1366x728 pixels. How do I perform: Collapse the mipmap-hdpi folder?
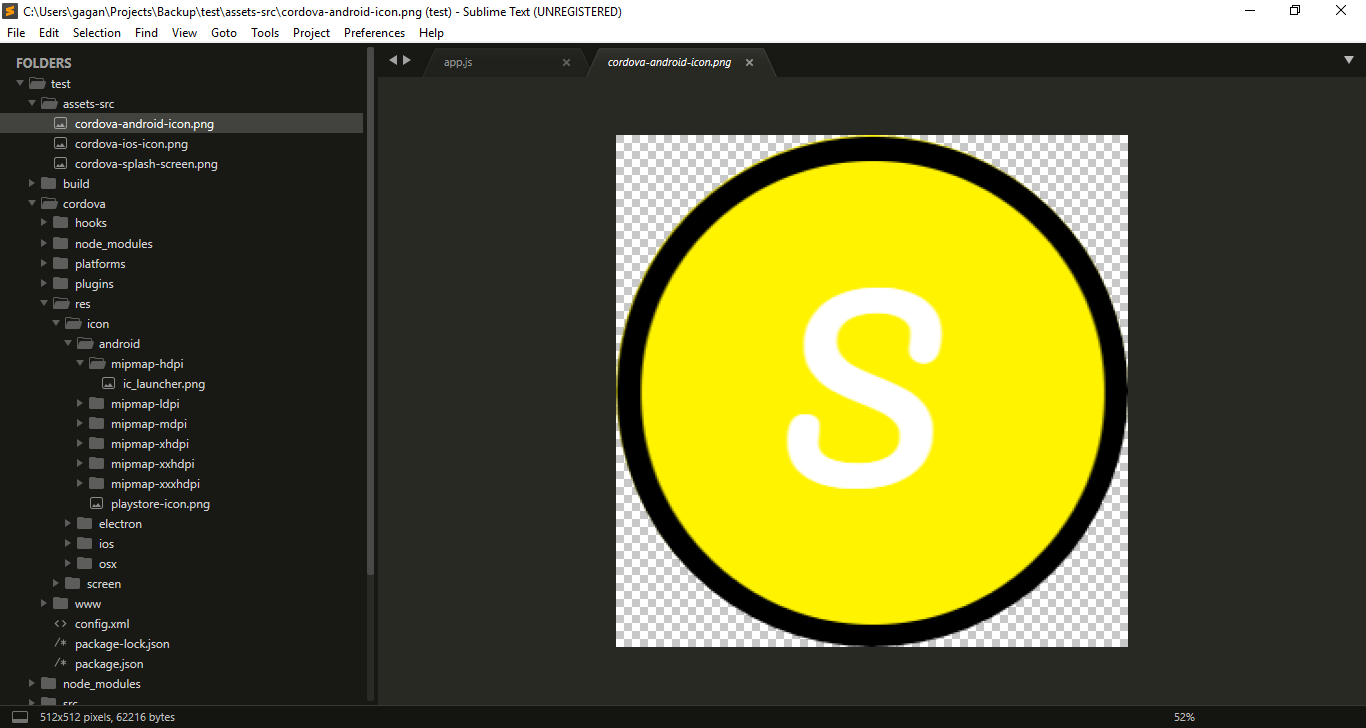pyautogui.click(x=81, y=364)
